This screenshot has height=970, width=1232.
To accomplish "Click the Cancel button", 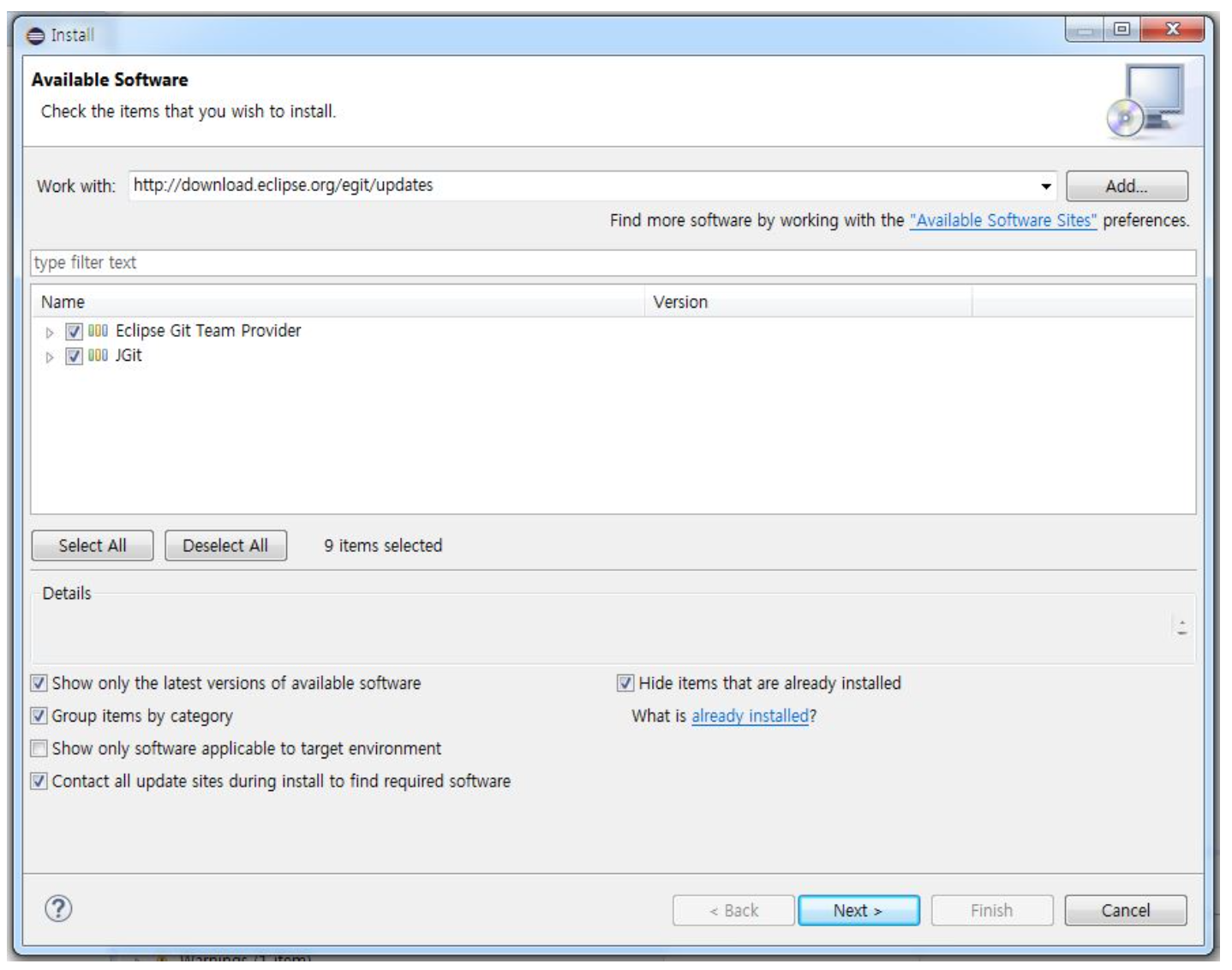I will click(1126, 910).
